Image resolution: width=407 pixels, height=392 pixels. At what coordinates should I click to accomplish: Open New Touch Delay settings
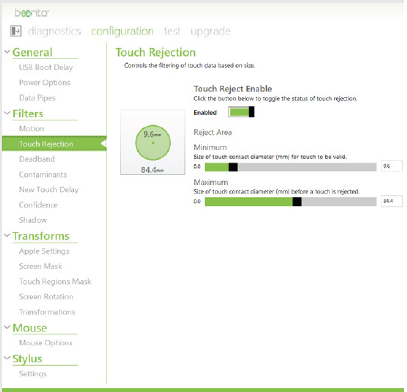click(x=49, y=190)
